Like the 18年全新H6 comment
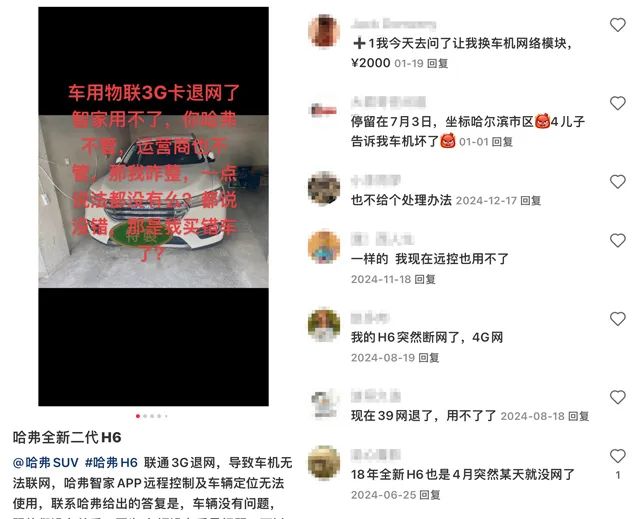 (x=617, y=456)
